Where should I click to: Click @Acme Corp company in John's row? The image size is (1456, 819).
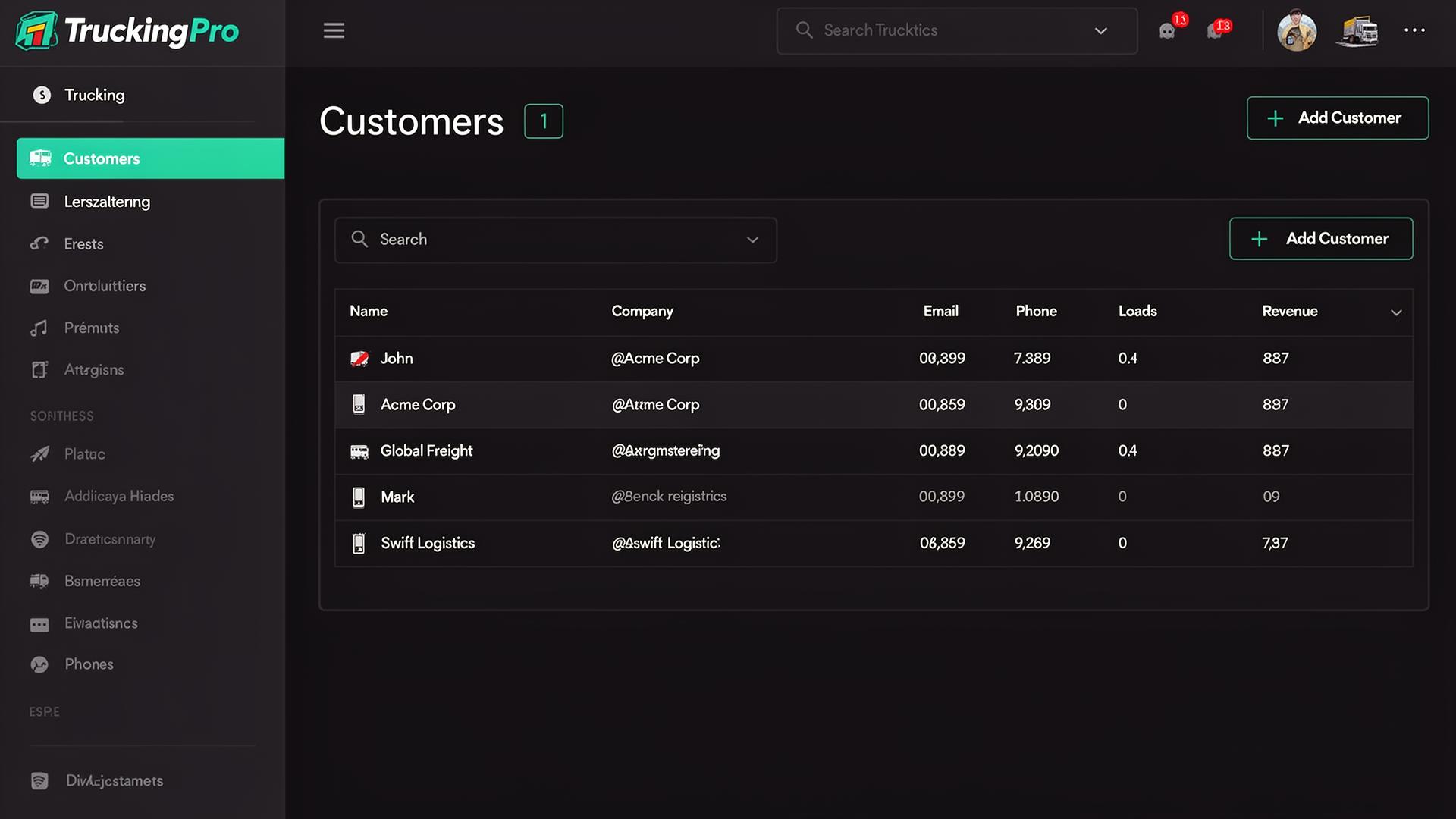(x=655, y=359)
